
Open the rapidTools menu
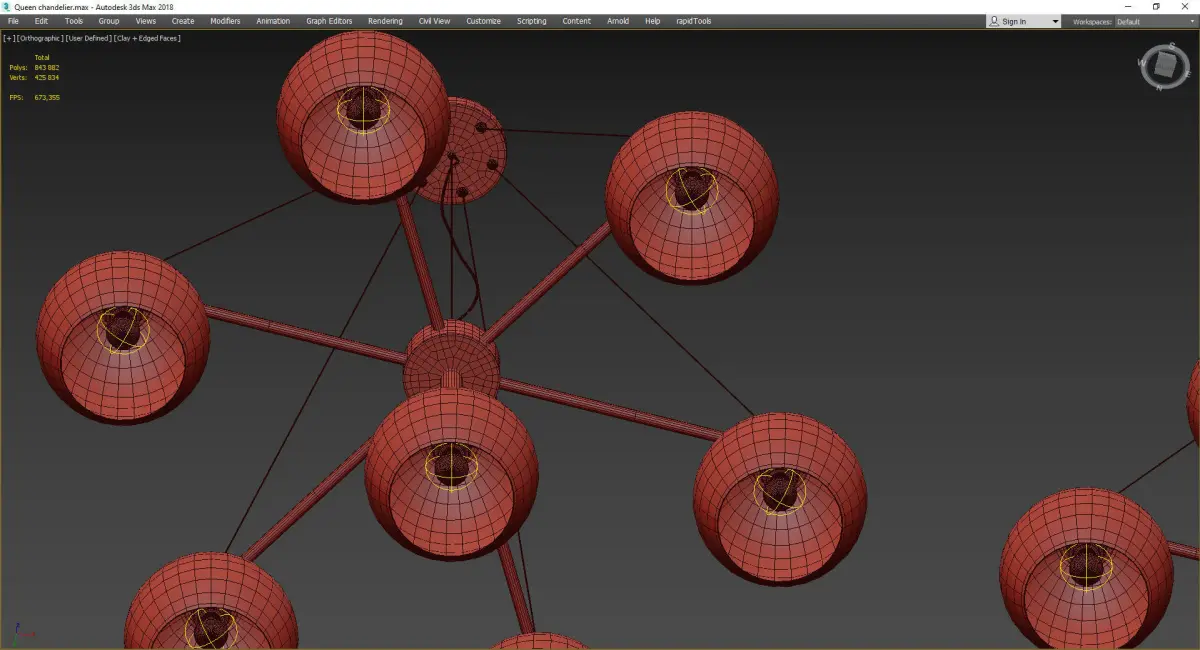pyautogui.click(x=694, y=21)
